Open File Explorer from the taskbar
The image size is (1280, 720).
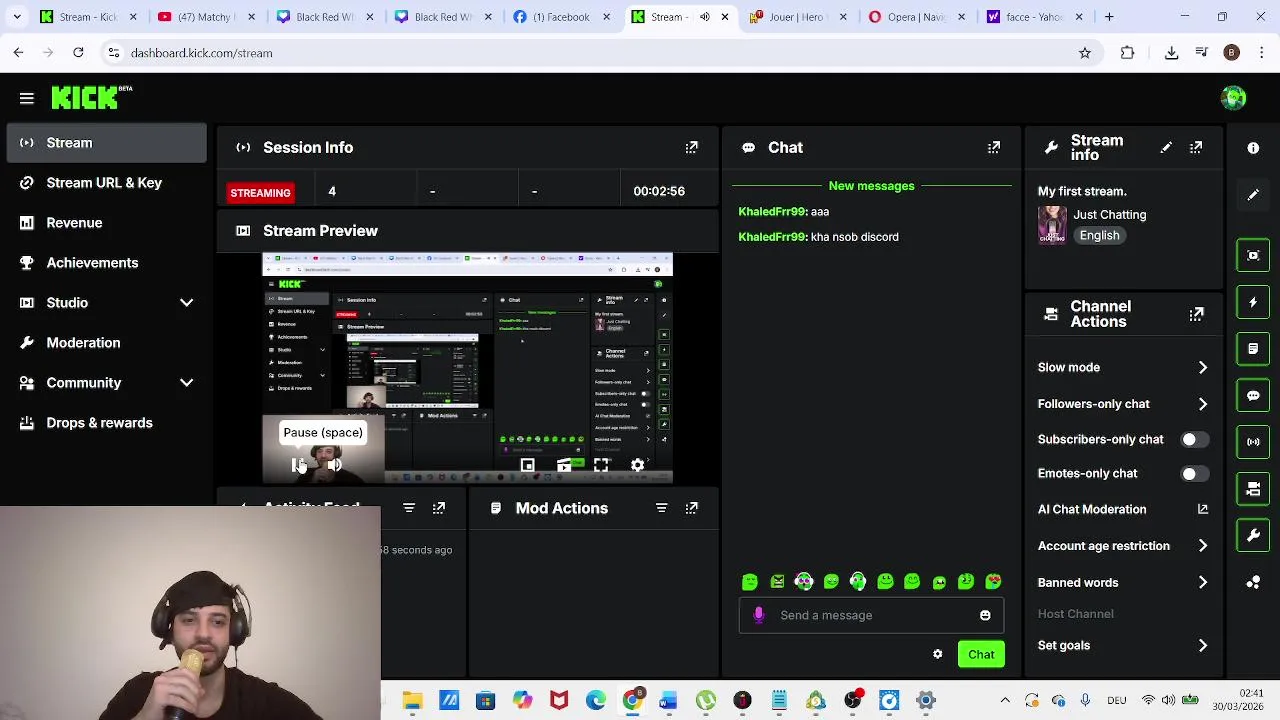[412, 701]
